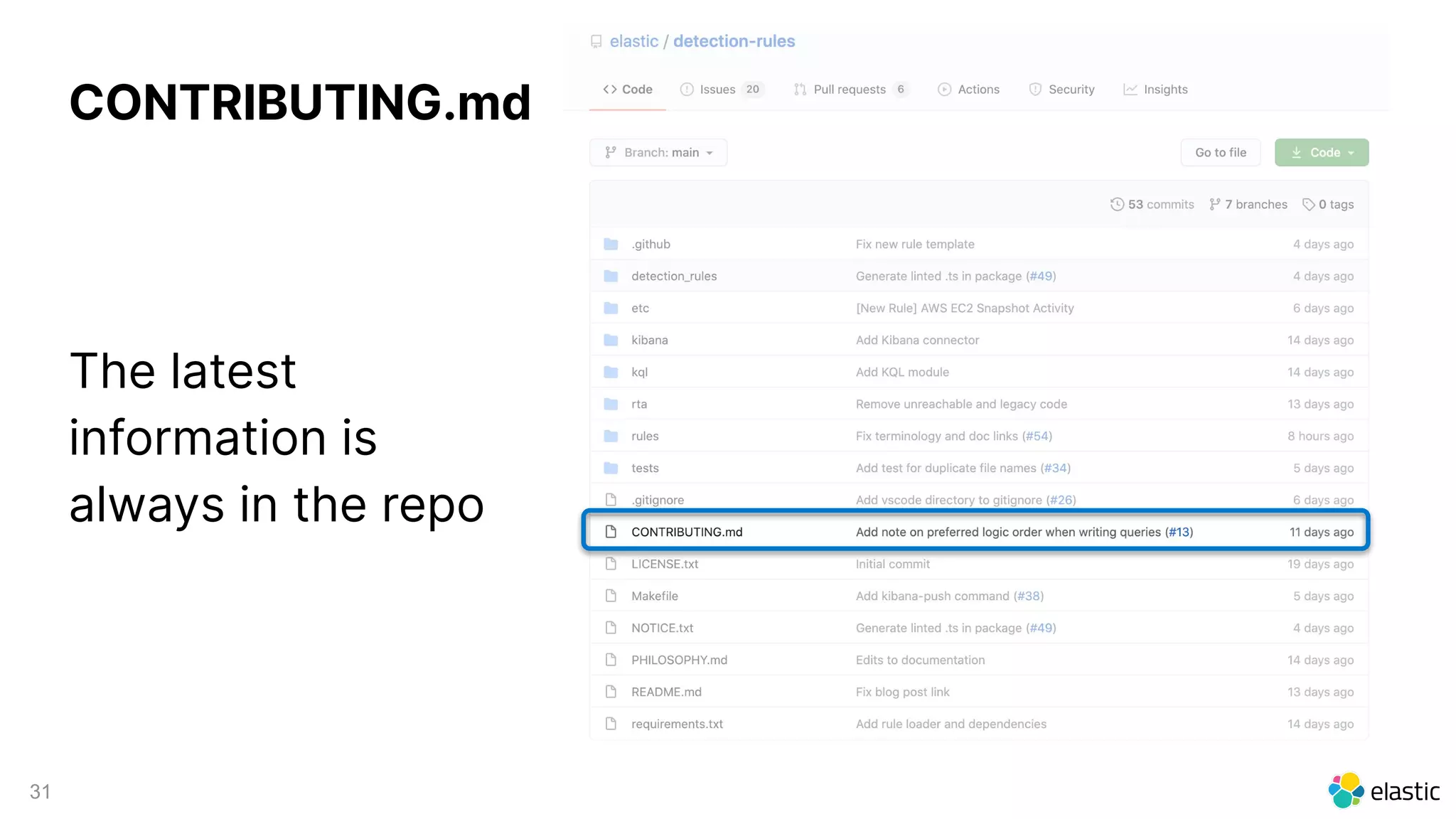Open commit 'Remove unreachable and legacy code'
Image resolution: width=1456 pixels, height=819 pixels.
point(961,404)
